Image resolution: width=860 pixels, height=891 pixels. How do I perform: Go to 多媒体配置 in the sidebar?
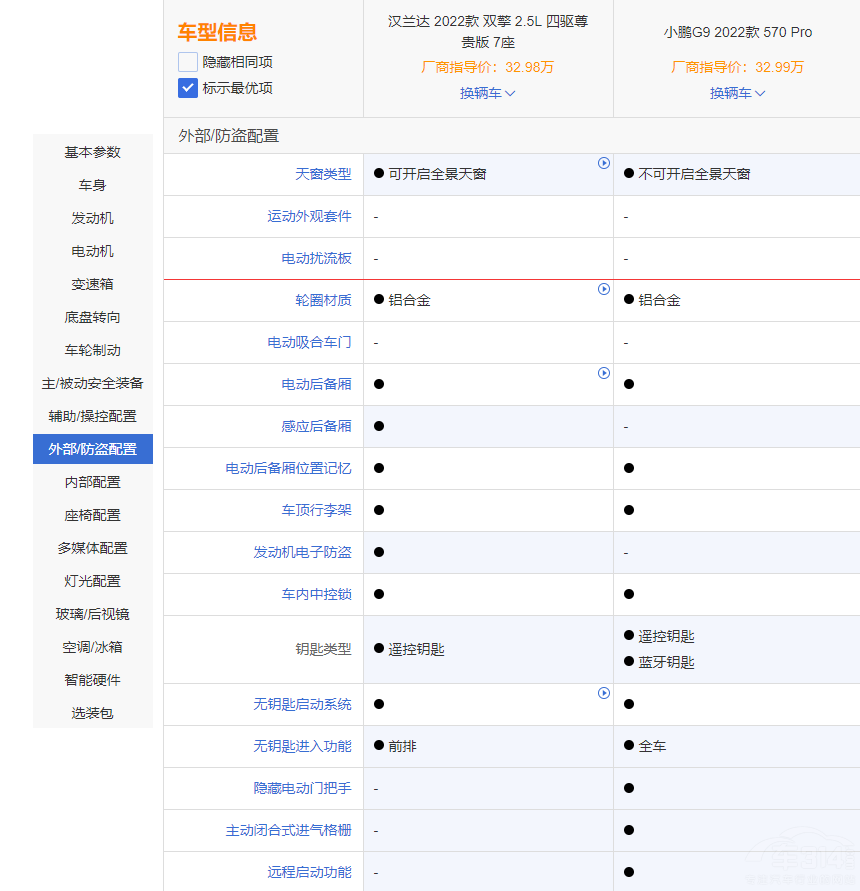(93, 548)
